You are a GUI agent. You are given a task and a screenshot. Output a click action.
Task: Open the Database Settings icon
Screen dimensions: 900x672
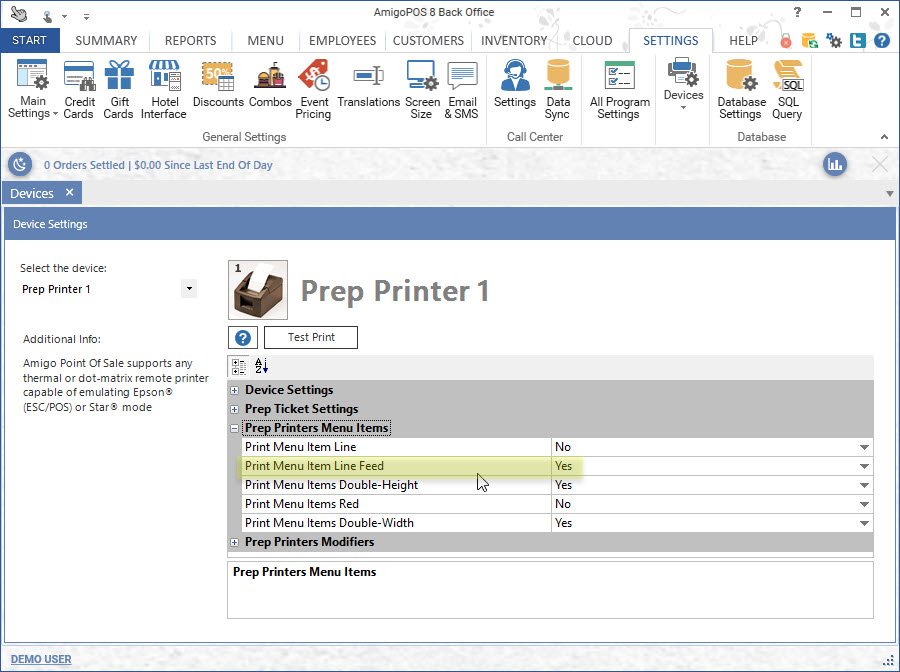tap(740, 89)
